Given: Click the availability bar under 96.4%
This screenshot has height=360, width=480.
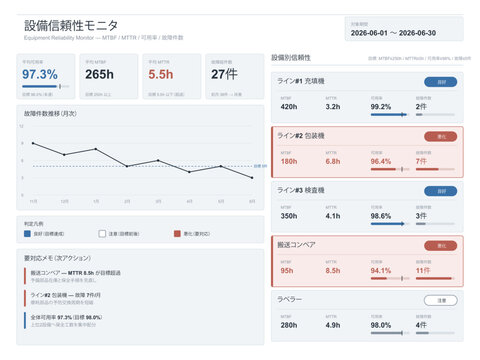Looking at the screenshot, I should 390,169.
